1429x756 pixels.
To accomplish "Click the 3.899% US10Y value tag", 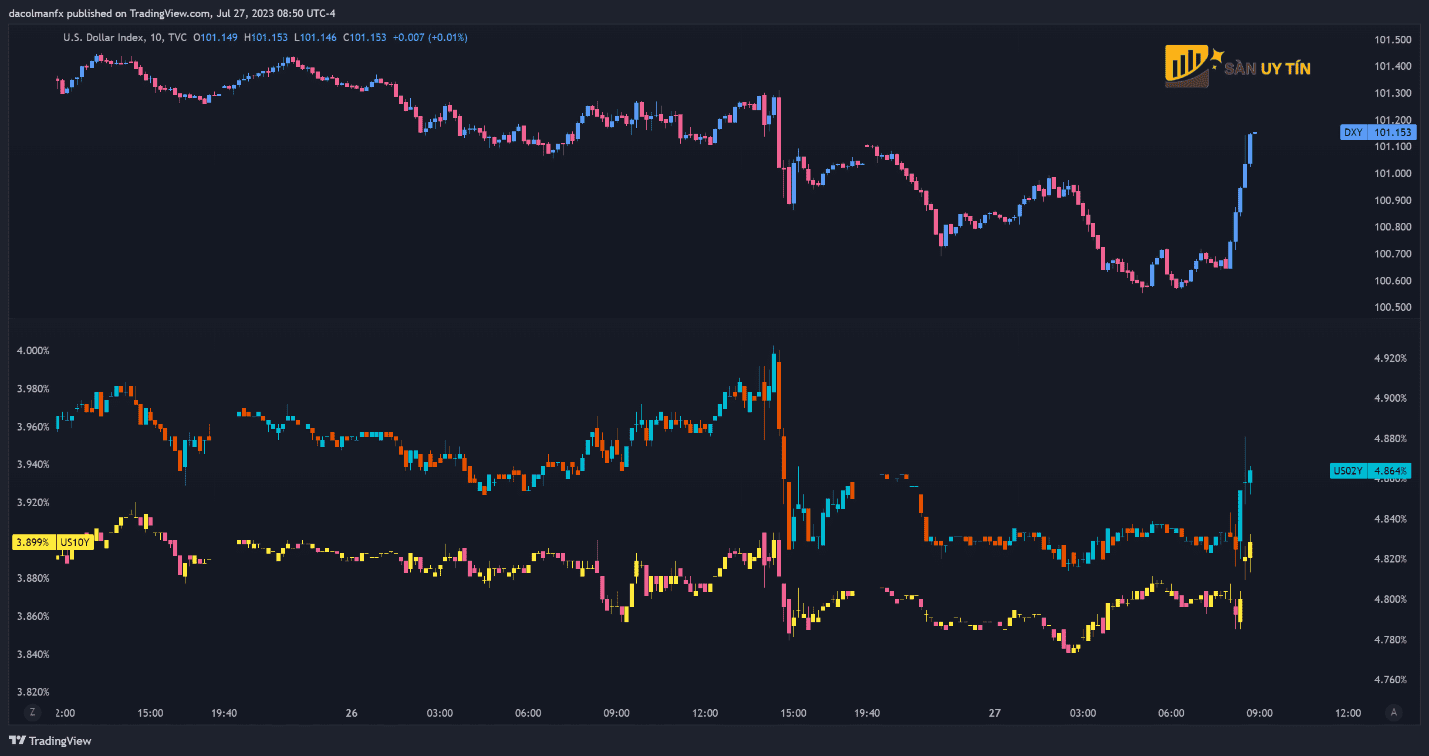I will tap(33, 542).
